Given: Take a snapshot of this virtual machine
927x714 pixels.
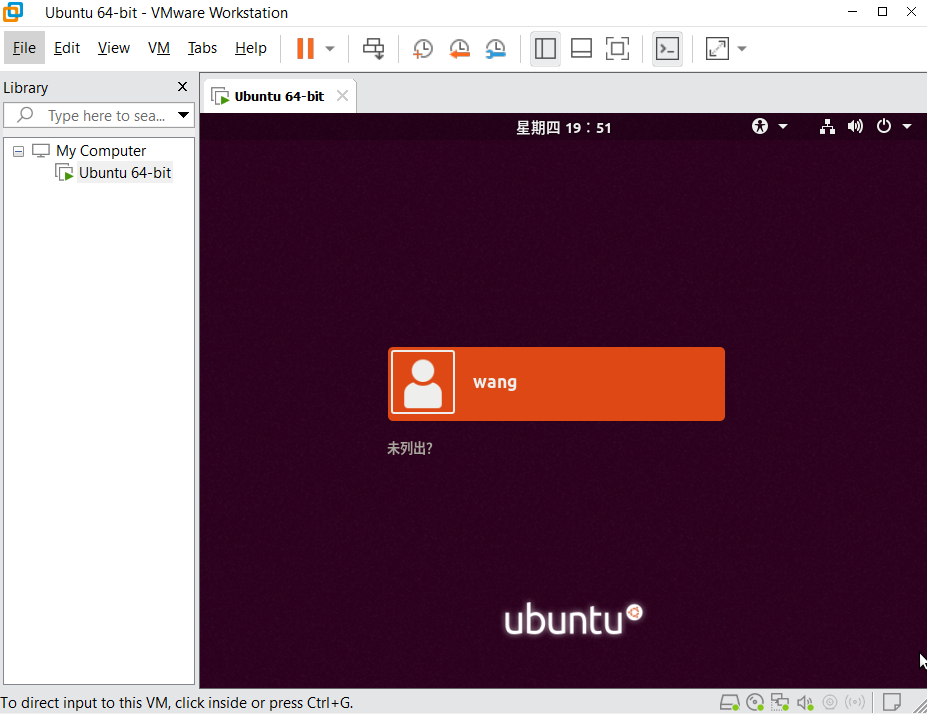Looking at the screenshot, I should tap(422, 48).
